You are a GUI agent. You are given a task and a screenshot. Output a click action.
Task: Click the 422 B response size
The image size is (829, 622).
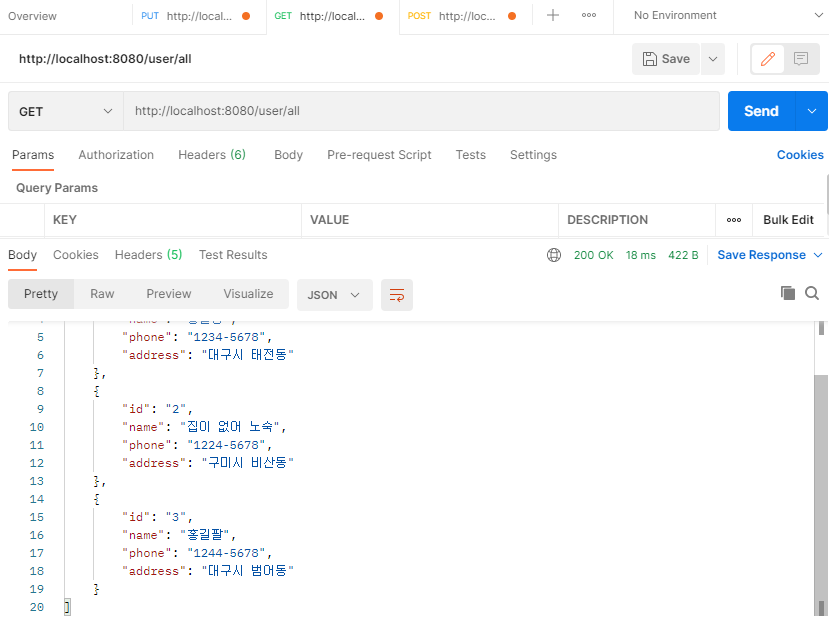click(x=683, y=255)
